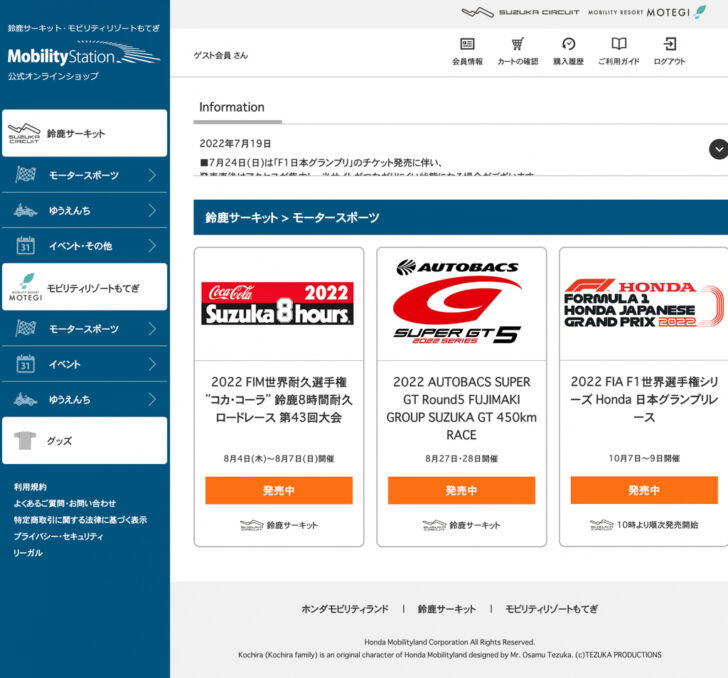Open モビリティリゾートもてぎ footer link
Image resolution: width=728 pixels, height=678 pixels.
click(552, 609)
